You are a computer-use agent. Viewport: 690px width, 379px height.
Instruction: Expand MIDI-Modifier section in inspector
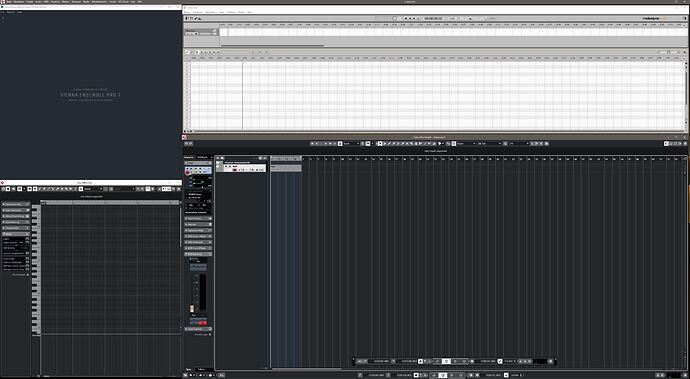pos(198,242)
